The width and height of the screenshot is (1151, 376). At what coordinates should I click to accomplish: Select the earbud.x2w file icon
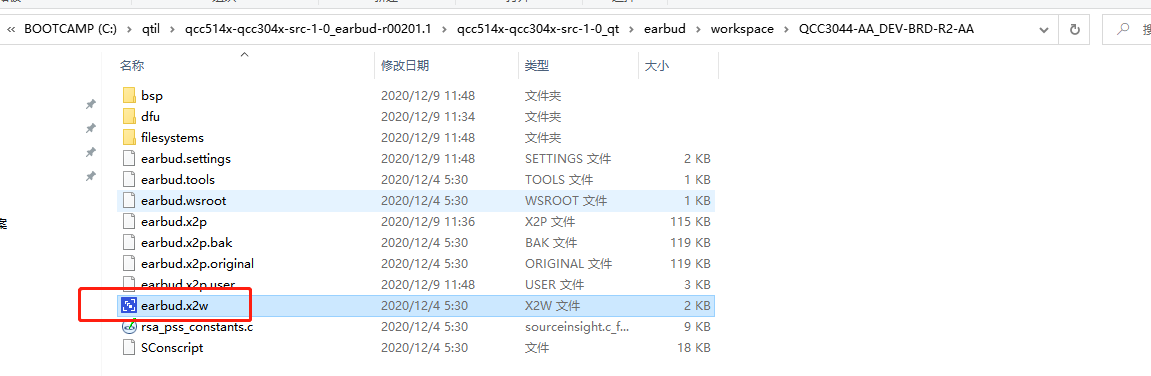(129, 306)
